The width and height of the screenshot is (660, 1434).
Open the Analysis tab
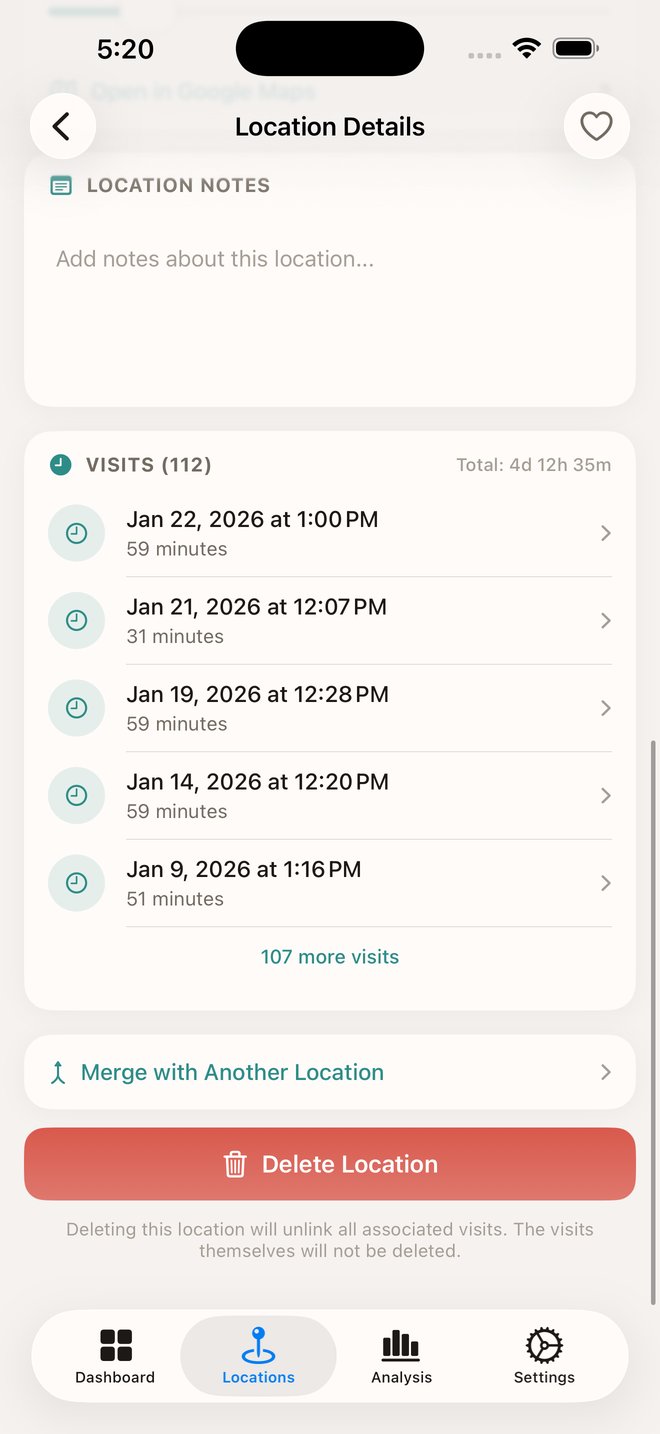pyautogui.click(x=401, y=1355)
